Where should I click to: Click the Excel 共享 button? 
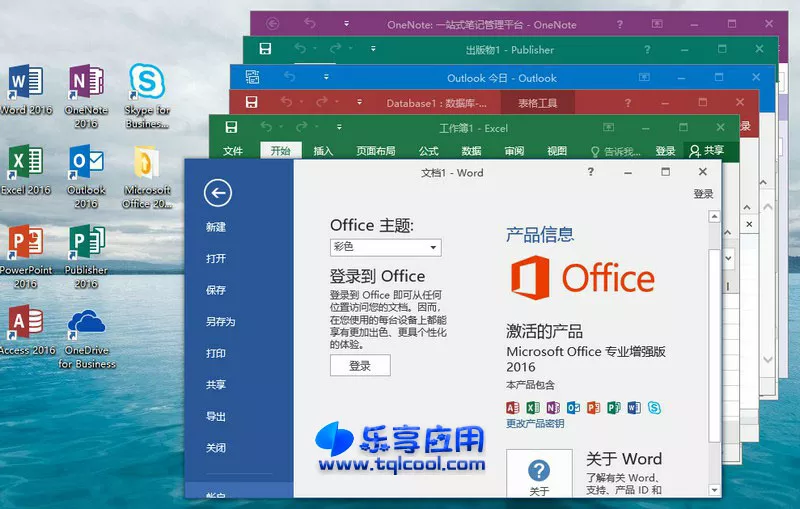pyautogui.click(x=707, y=150)
